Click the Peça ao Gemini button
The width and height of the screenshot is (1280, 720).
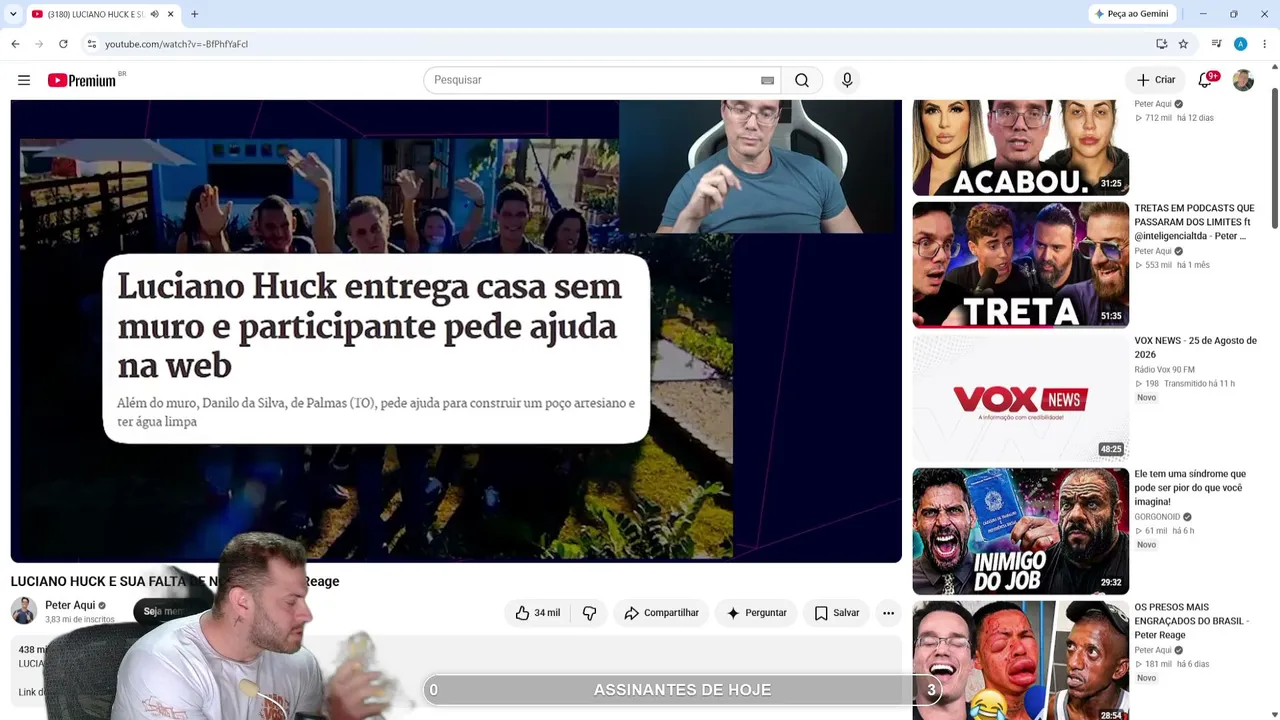coord(1132,14)
